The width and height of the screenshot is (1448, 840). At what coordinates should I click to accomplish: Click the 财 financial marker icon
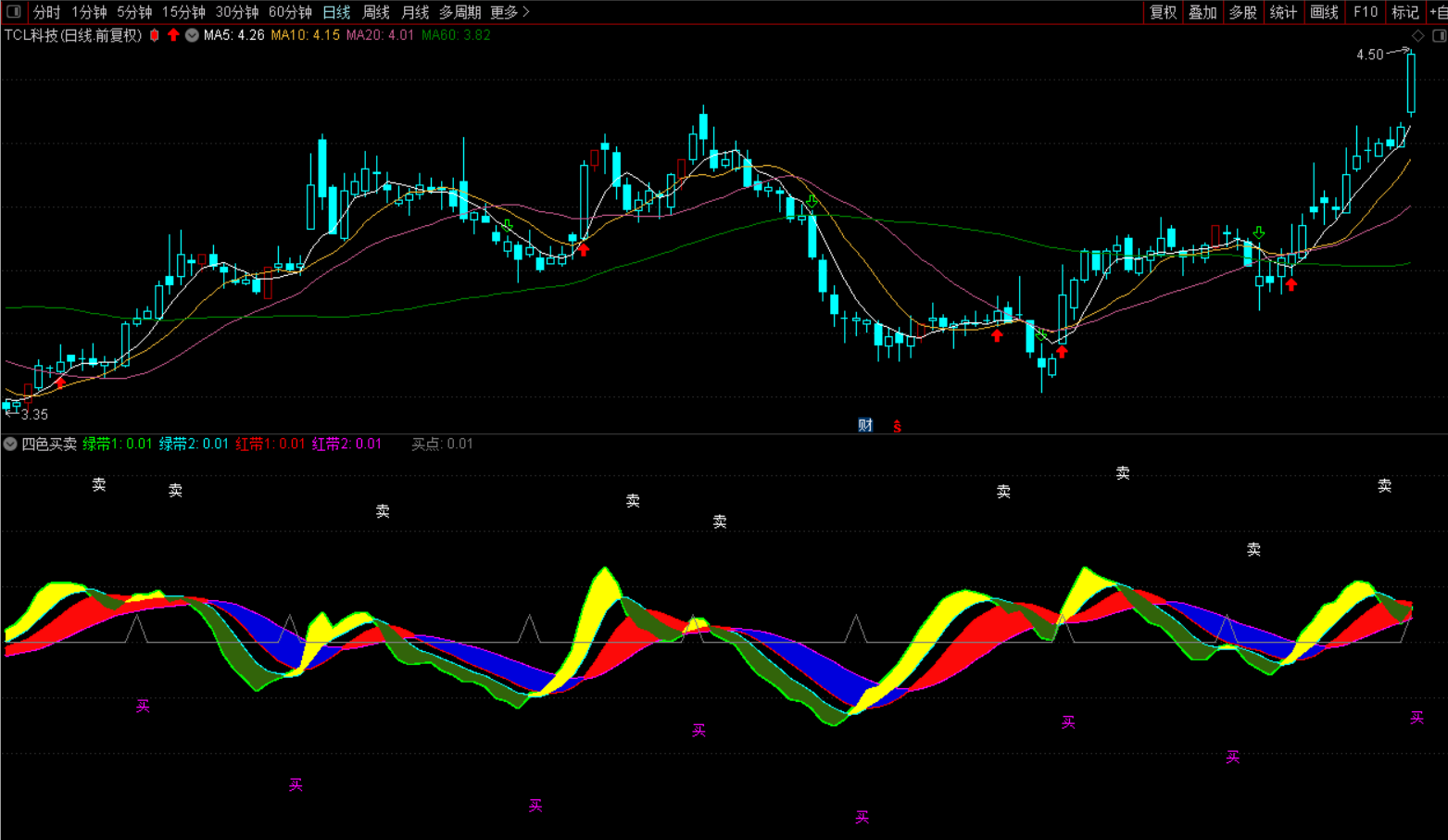(865, 425)
